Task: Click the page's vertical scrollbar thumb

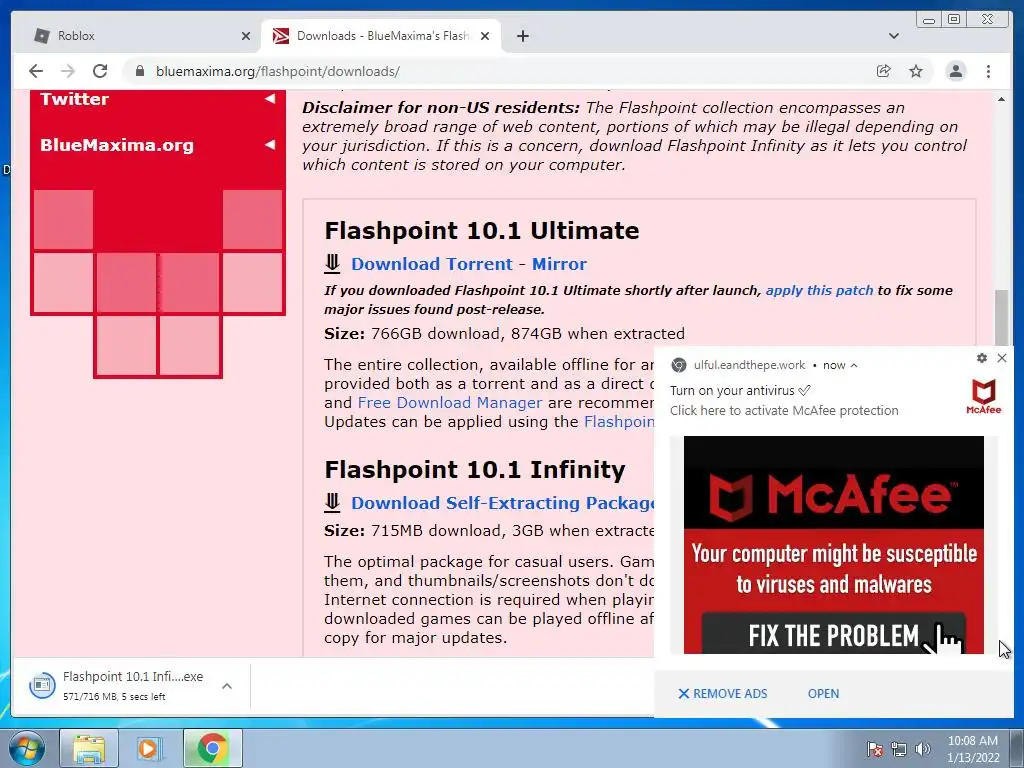Action: pyautogui.click(x=1001, y=317)
